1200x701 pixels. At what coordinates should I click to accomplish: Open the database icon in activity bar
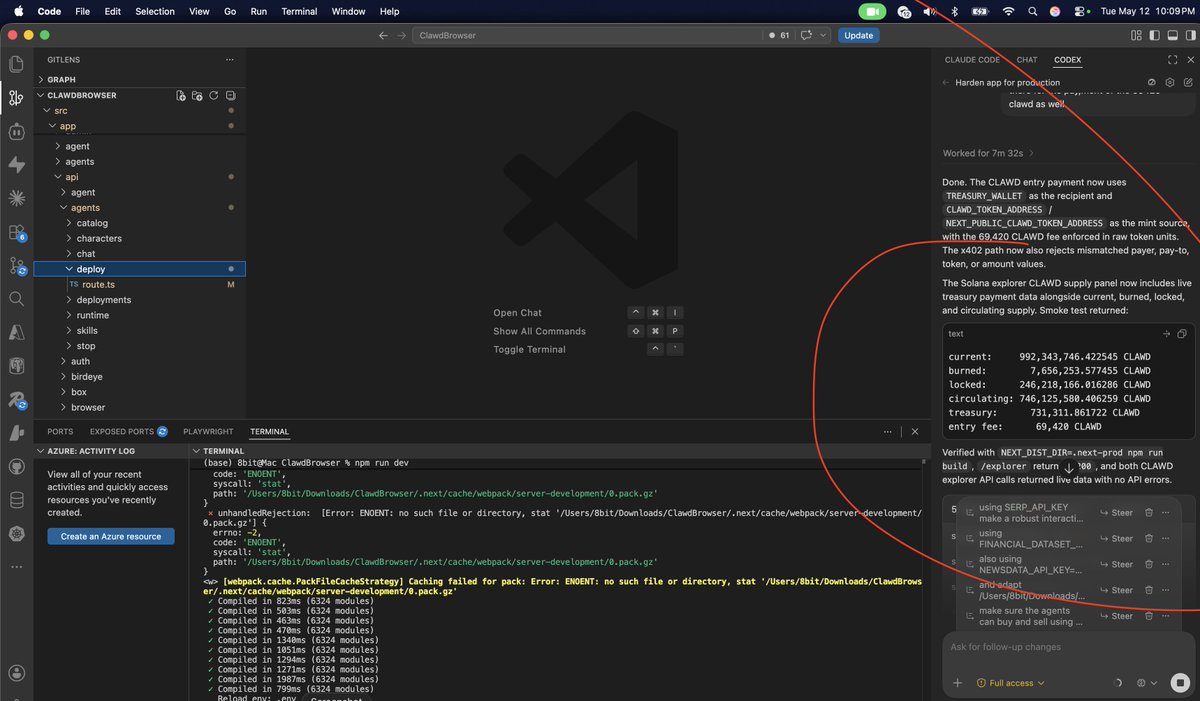16,500
